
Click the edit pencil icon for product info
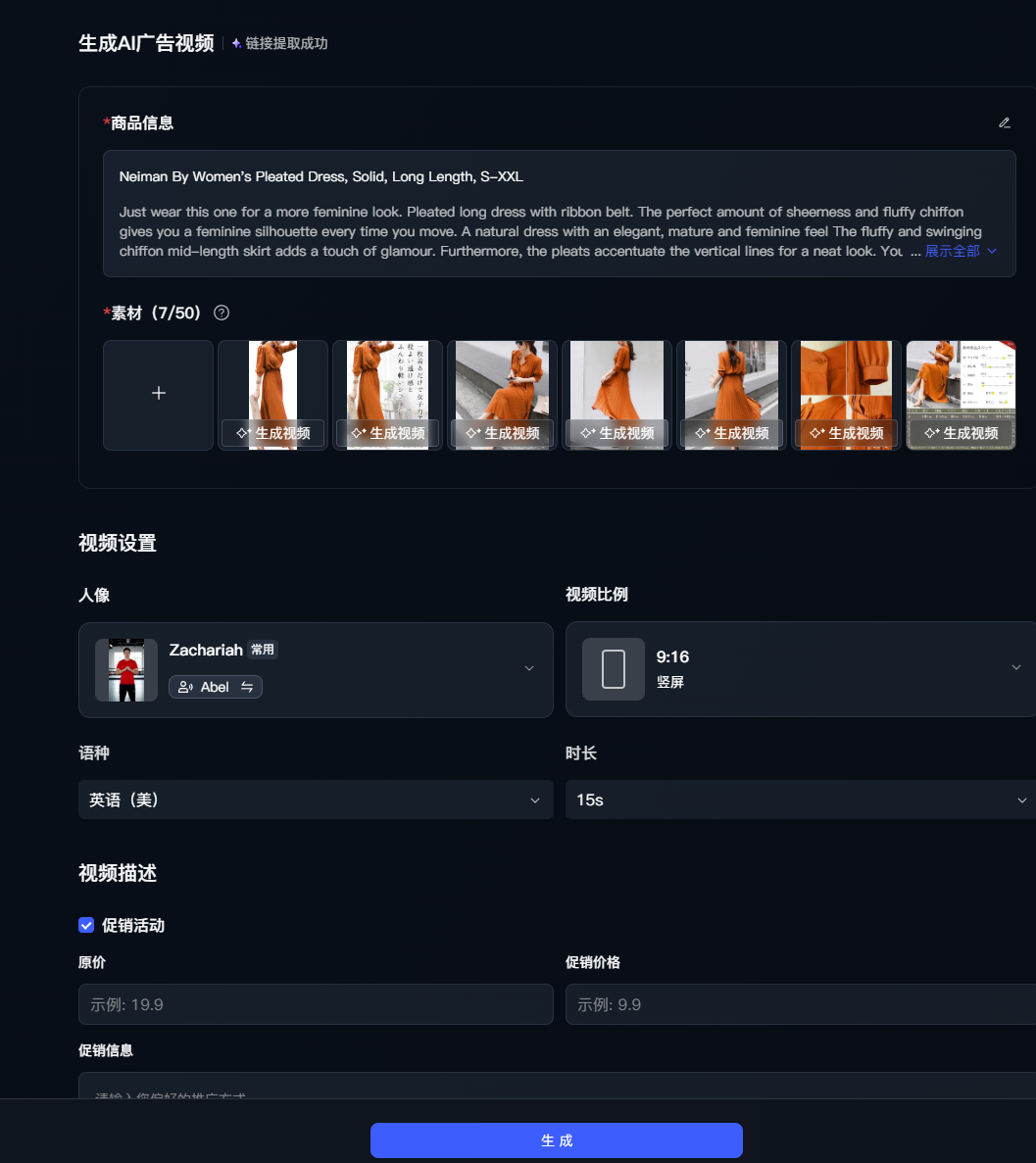(x=1004, y=122)
